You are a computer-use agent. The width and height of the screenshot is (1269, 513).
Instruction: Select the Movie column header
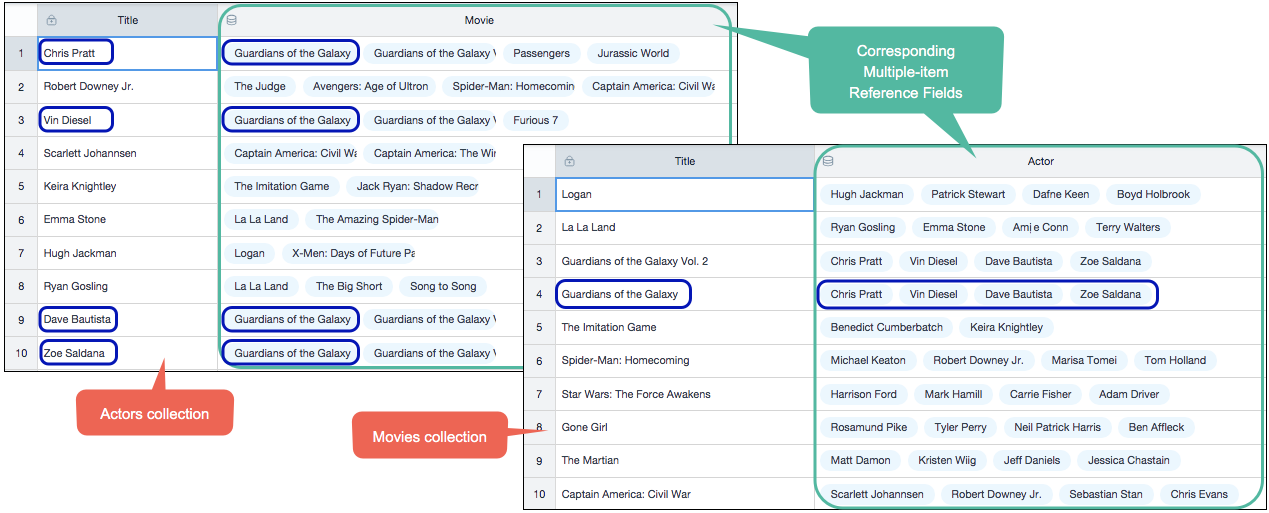(x=478, y=20)
